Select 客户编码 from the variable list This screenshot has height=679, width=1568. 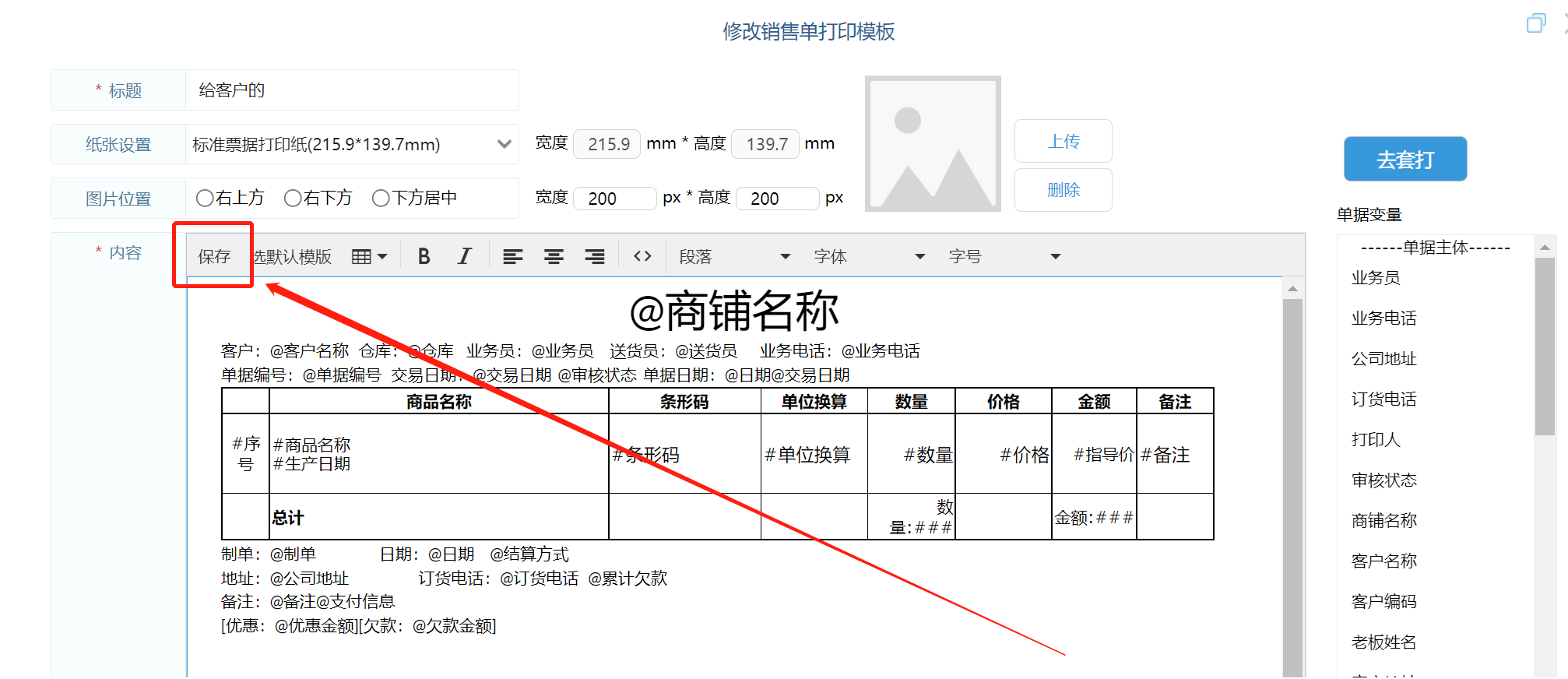click(1383, 602)
